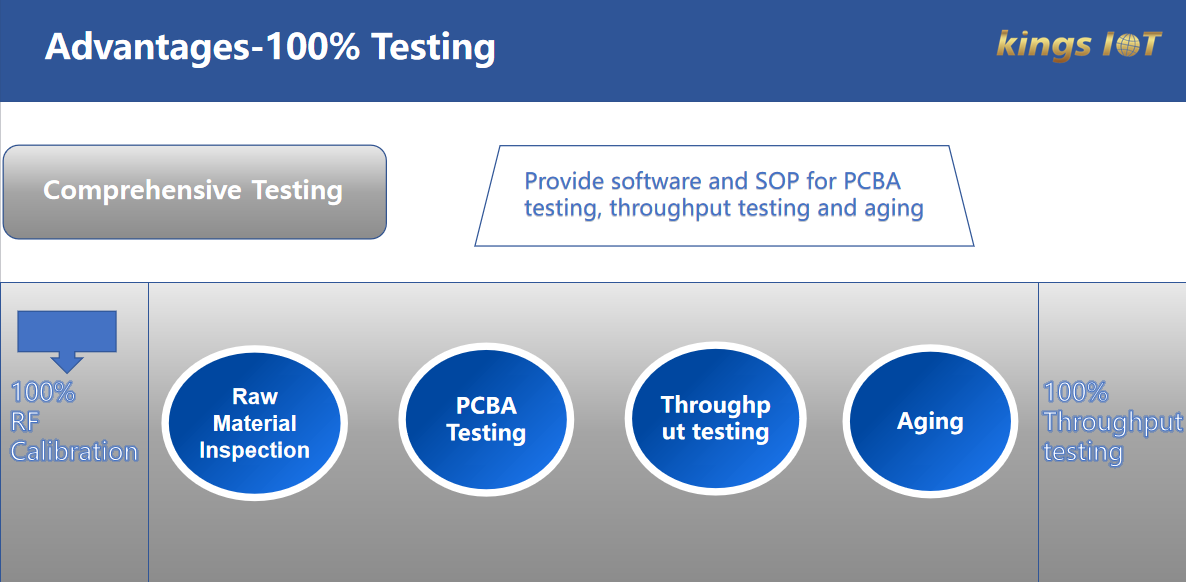Select the Aging oval
Viewport: 1186px width, 582px height.
pos(930,421)
